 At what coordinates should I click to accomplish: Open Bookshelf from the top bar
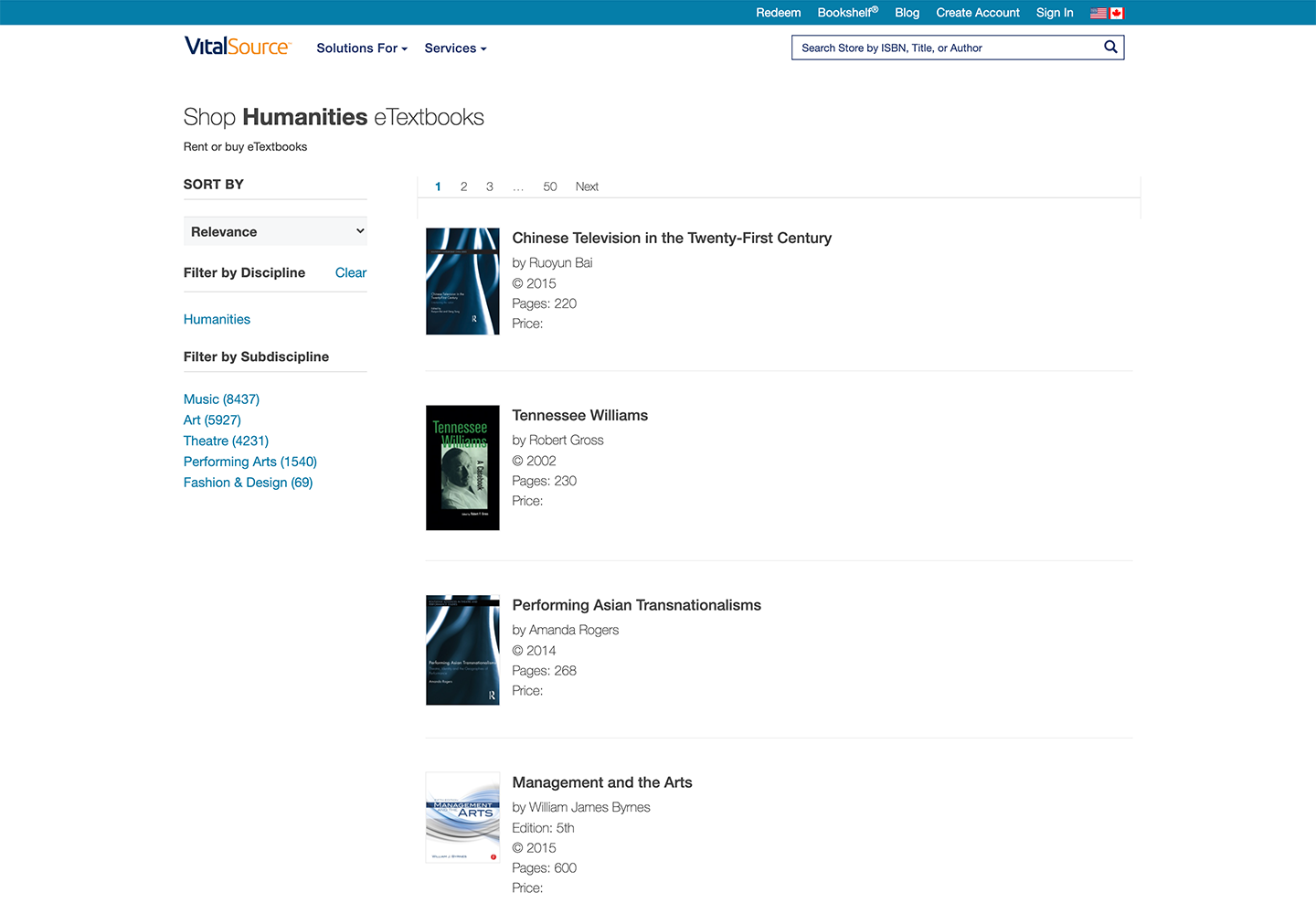coord(847,13)
